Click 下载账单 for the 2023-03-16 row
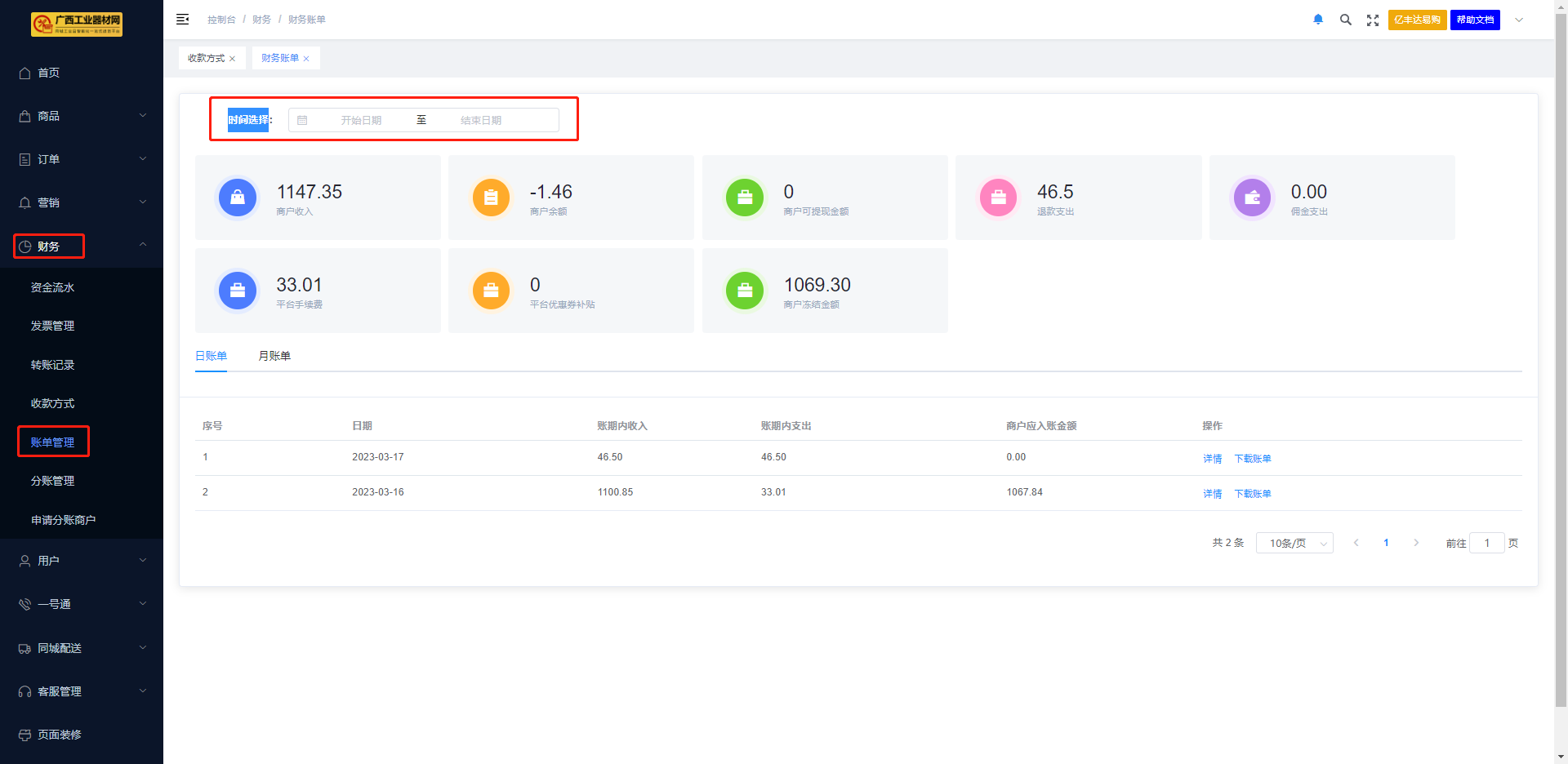 point(1252,494)
